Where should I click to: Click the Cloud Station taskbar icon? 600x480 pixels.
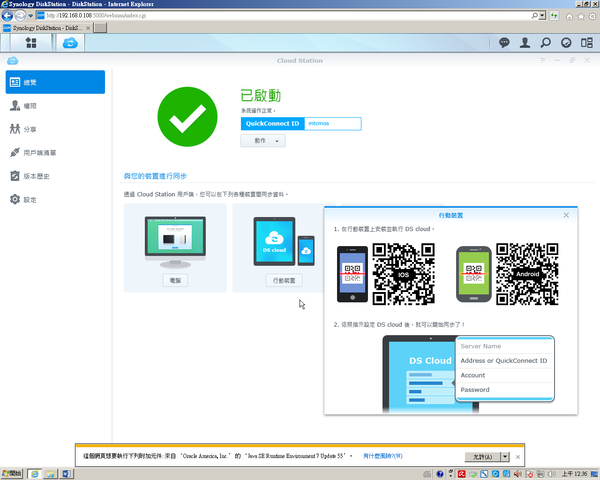(x=72, y=44)
